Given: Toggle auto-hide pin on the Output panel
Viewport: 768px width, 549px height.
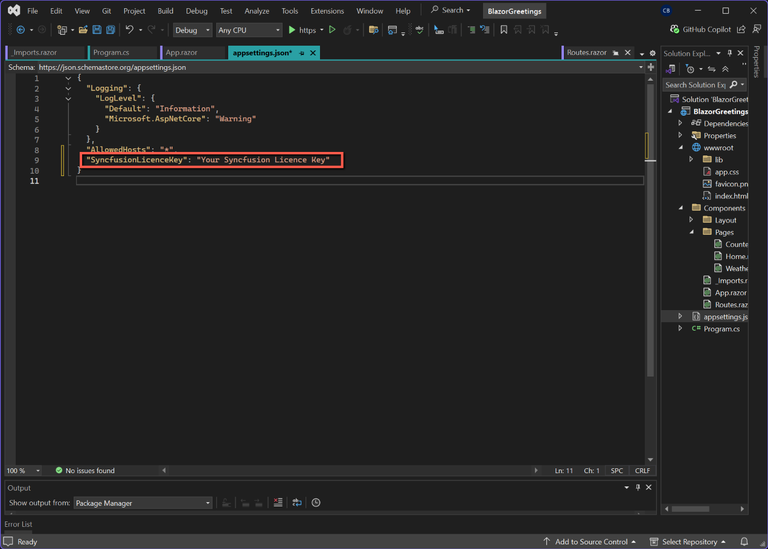Looking at the screenshot, I should (638, 487).
